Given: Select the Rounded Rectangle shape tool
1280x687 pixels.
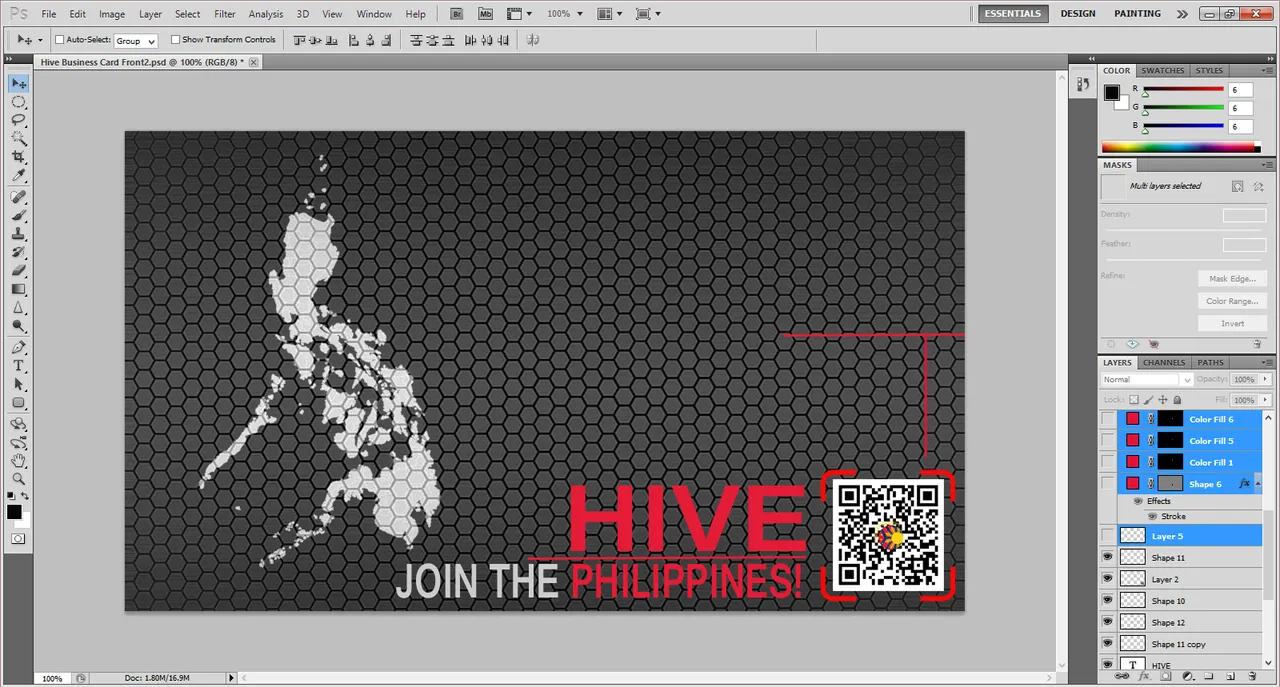Looking at the screenshot, I should (18, 403).
